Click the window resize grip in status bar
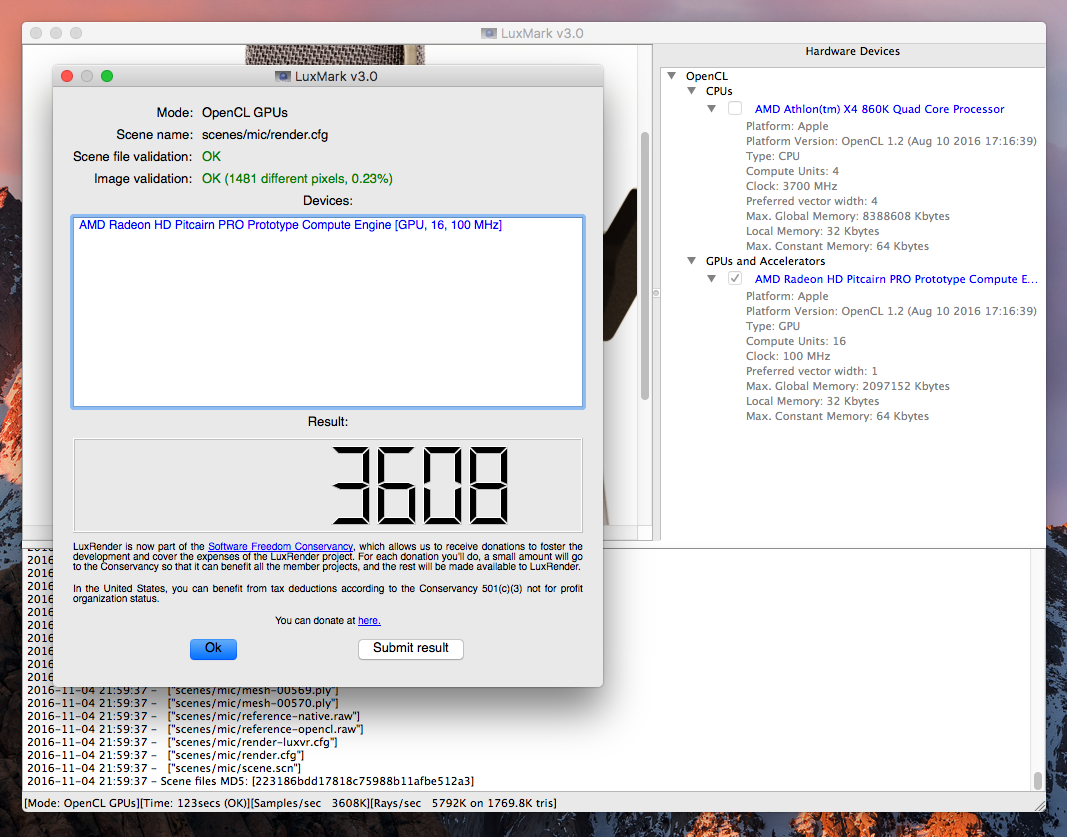Screen dimensions: 1067x837 [1040, 806]
